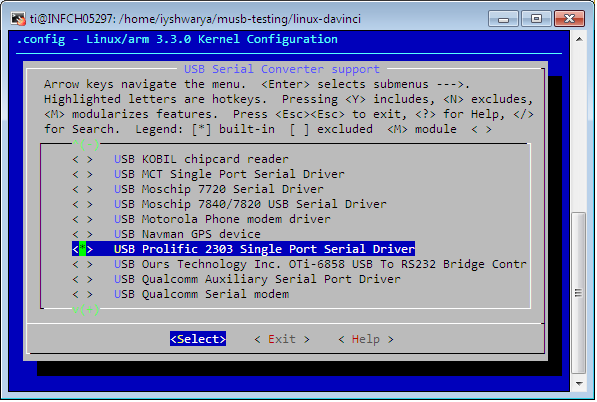Toggle USB Ours Technology OTi-6858 bridge option
The image size is (597, 402).
(299, 264)
